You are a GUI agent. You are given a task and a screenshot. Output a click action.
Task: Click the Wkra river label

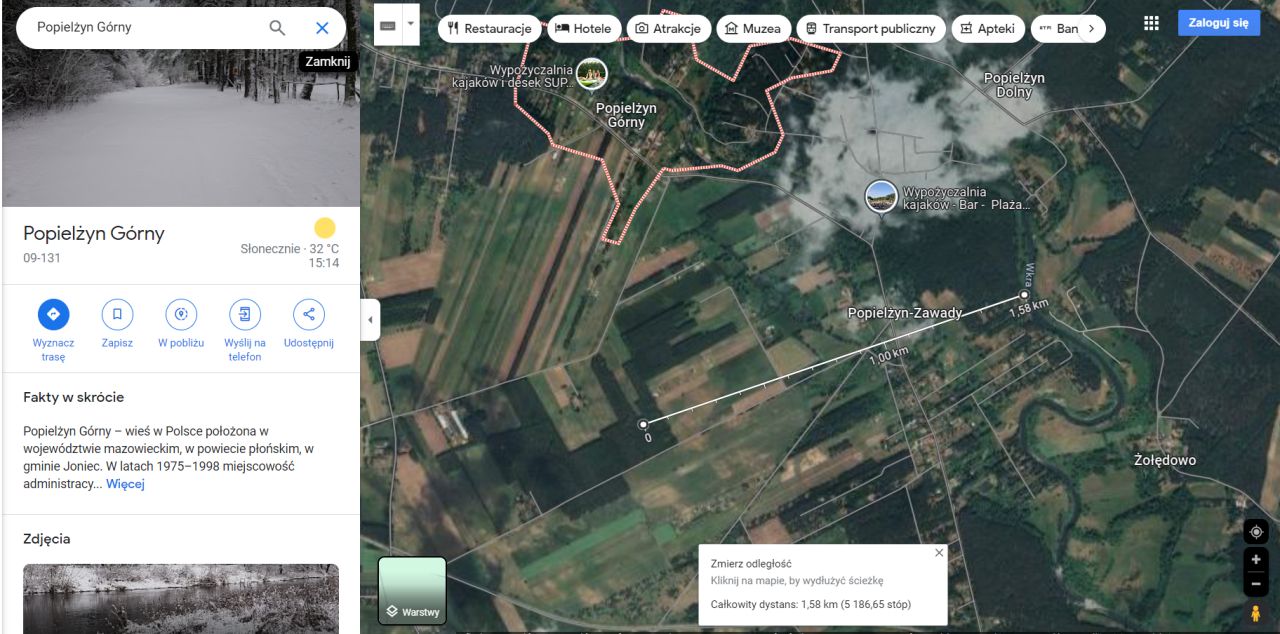(1028, 274)
